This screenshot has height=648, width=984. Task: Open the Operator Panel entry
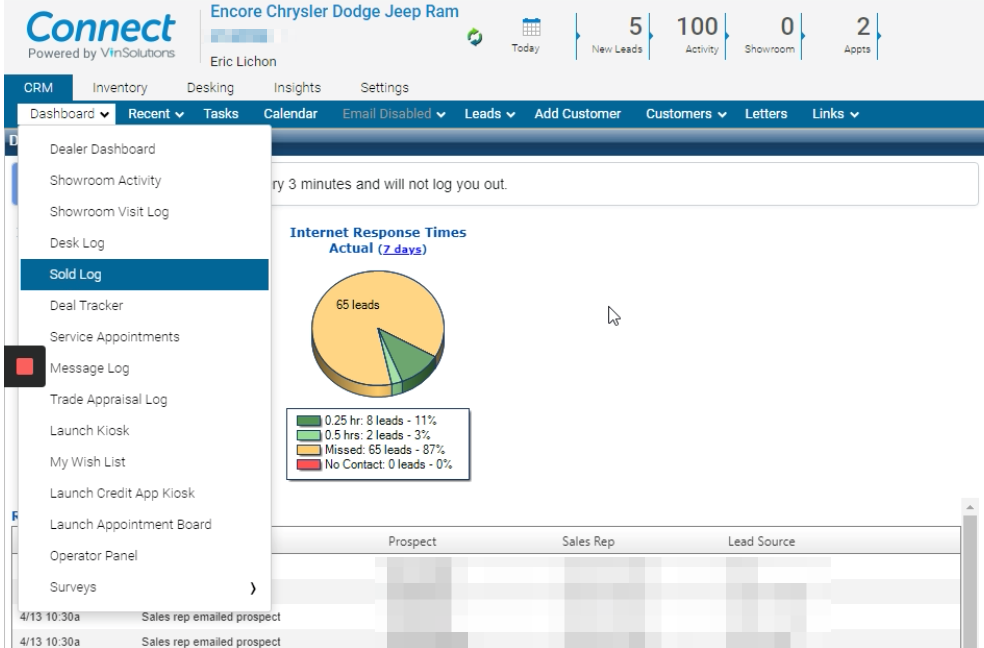pos(144,556)
